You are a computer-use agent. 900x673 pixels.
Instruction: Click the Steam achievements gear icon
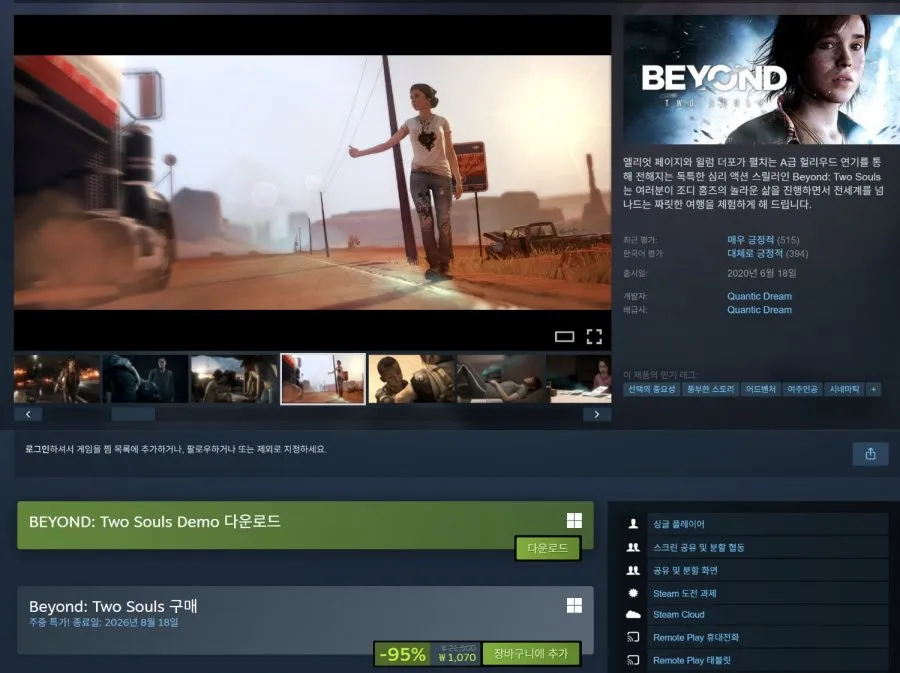[x=633, y=593]
